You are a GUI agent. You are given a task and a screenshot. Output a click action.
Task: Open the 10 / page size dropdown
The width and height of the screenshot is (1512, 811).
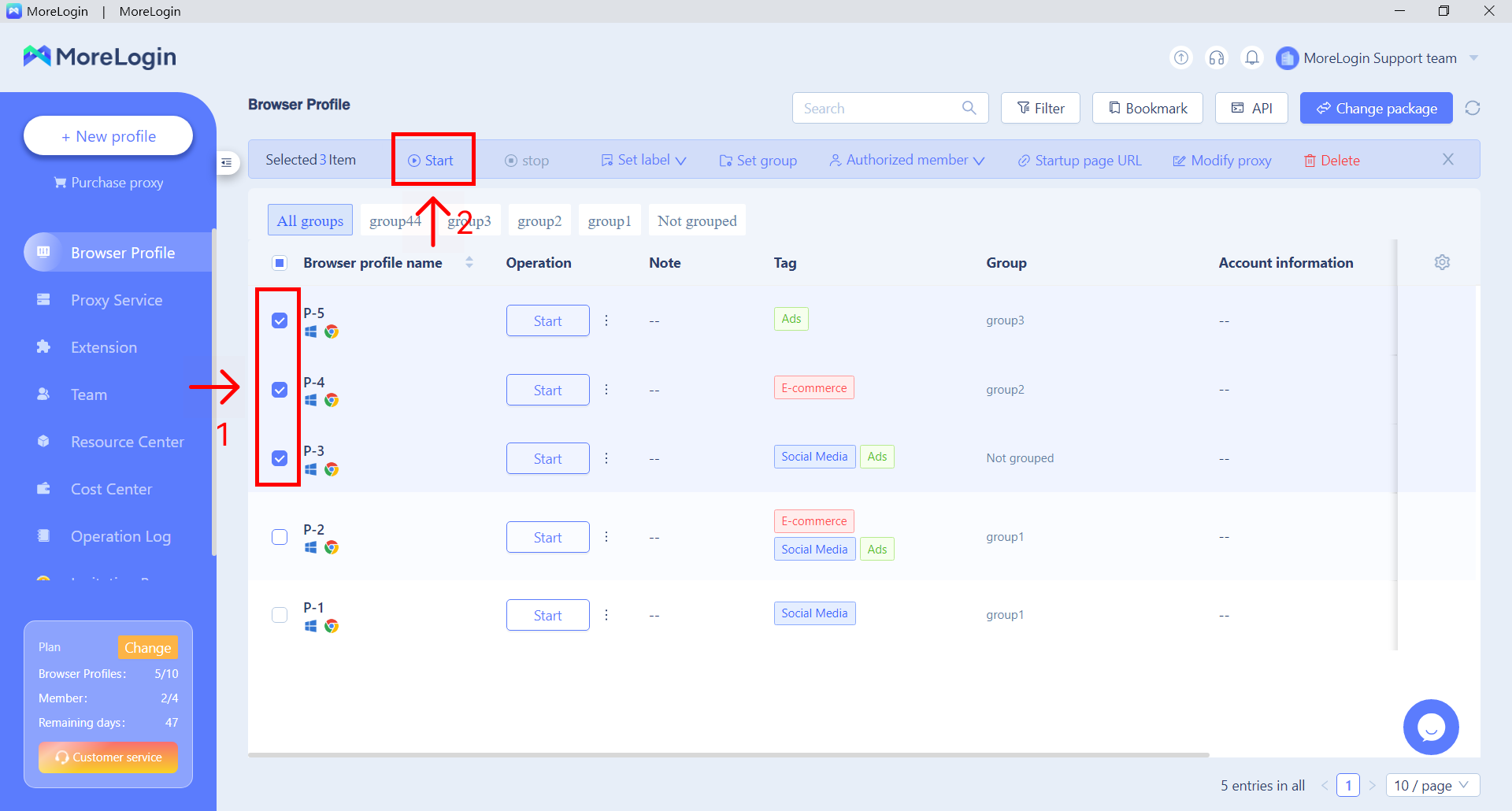[1432, 785]
